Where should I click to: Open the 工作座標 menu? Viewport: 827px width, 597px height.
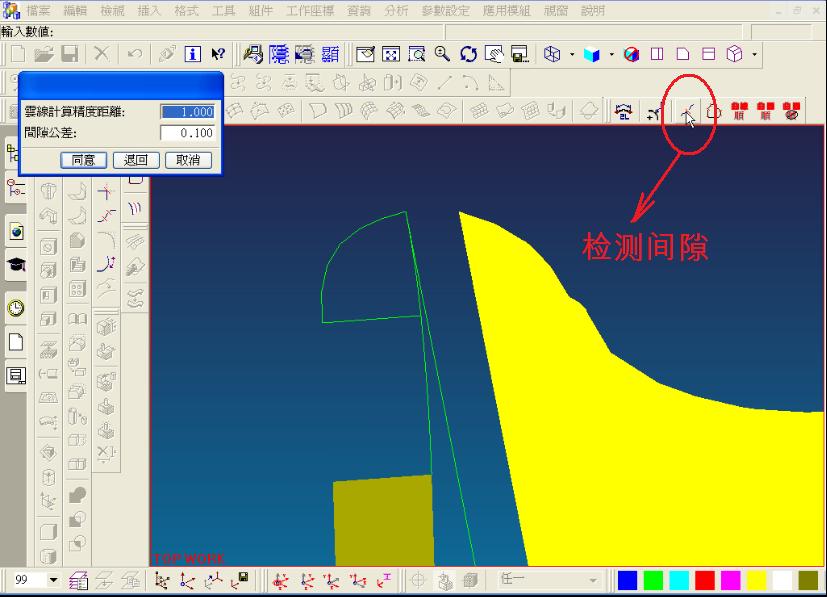310,11
